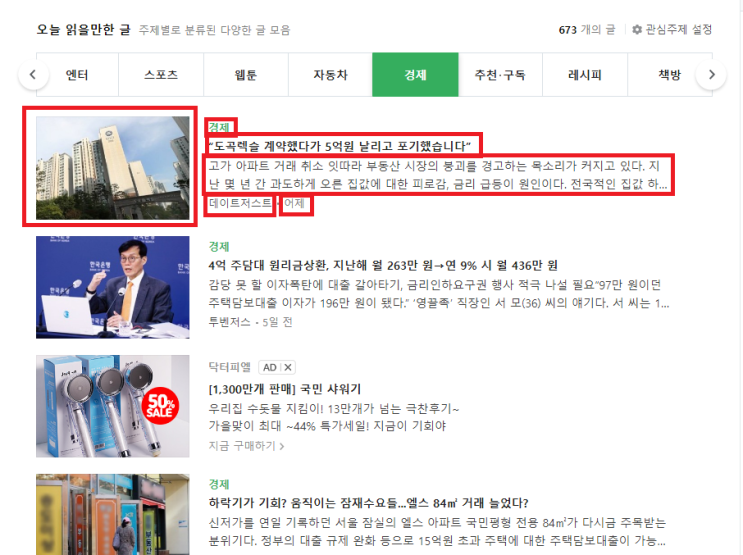
Task: Close the 닥터피엘 ad with X
Action: pyautogui.click(x=288, y=367)
